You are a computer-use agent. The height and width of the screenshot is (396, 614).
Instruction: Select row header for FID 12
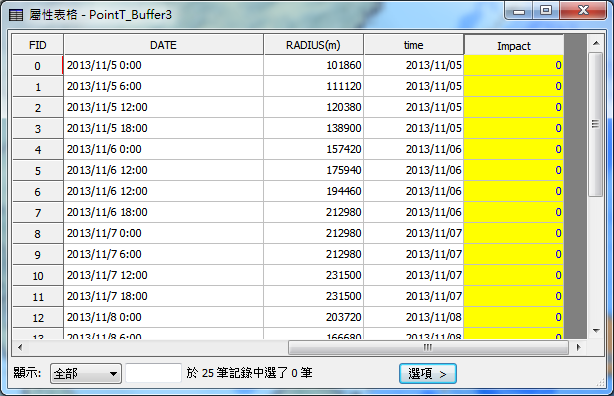[x=38, y=317]
